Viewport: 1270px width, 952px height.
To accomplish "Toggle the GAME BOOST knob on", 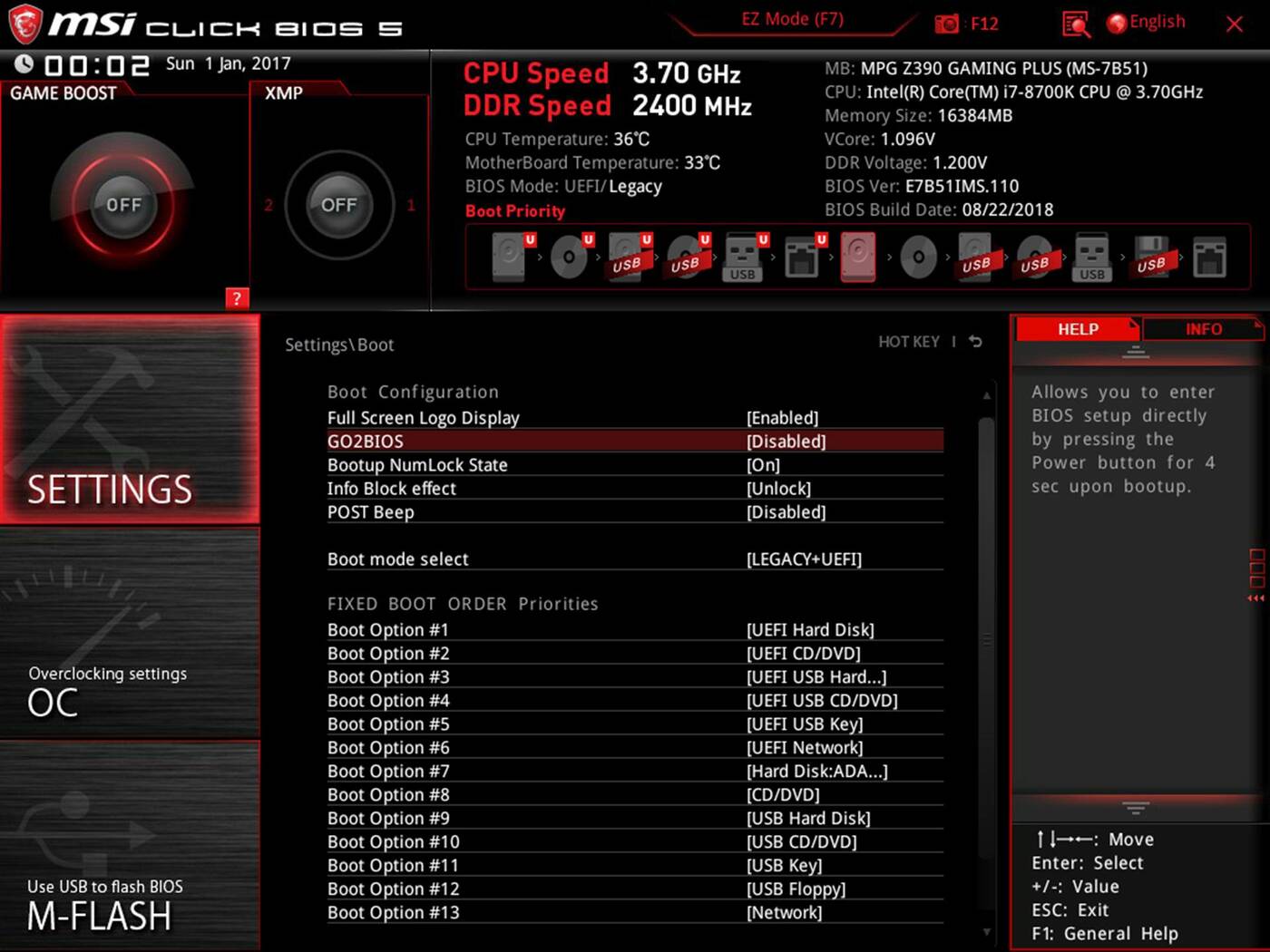I will click(x=123, y=205).
